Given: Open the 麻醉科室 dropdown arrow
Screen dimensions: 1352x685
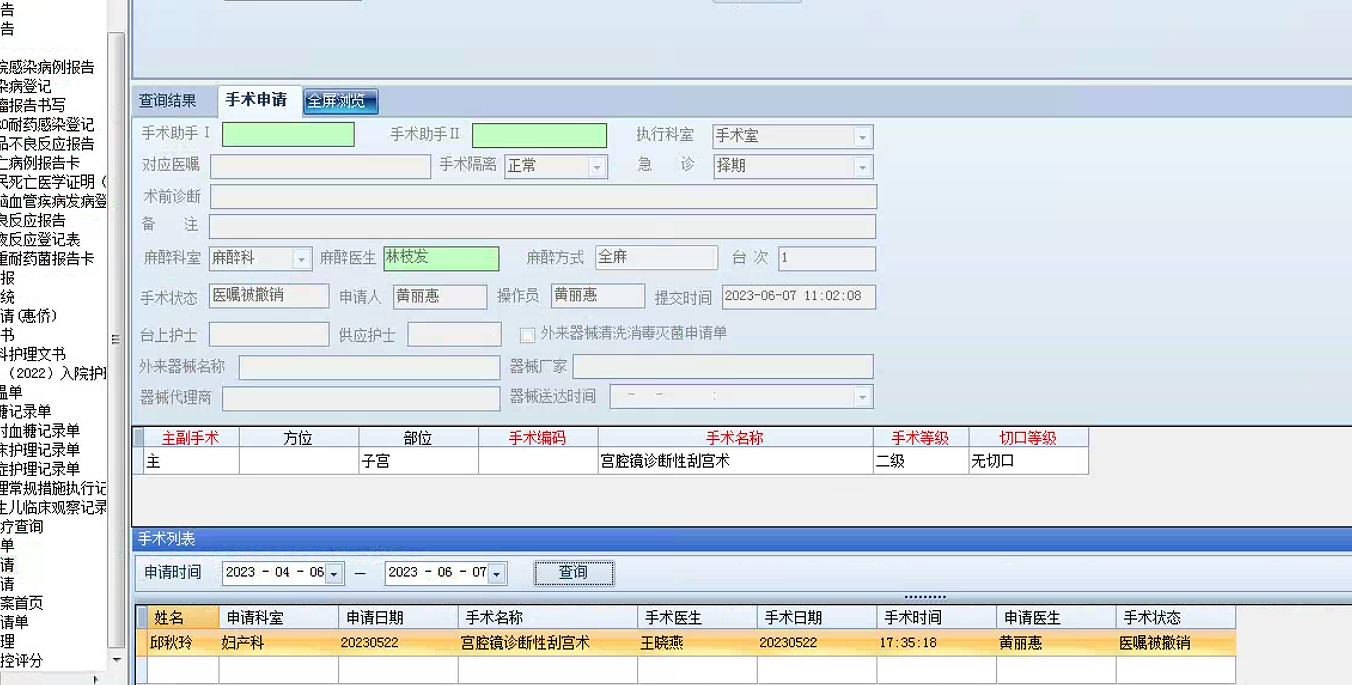Looking at the screenshot, I should [x=301, y=259].
